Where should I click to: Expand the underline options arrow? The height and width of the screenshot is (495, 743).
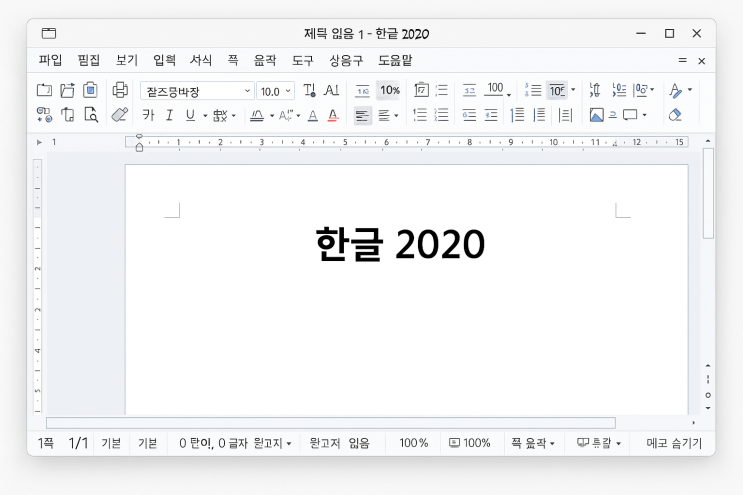tap(205, 116)
